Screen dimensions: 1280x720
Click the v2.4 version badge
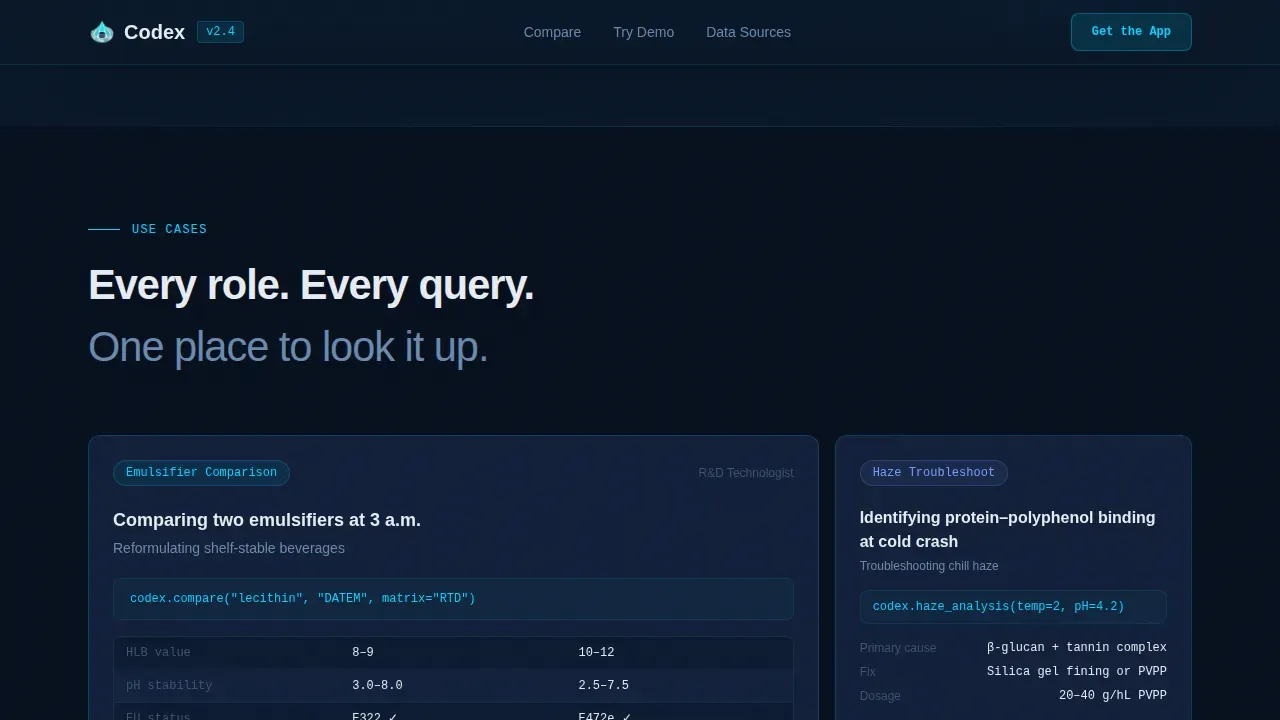click(x=220, y=32)
